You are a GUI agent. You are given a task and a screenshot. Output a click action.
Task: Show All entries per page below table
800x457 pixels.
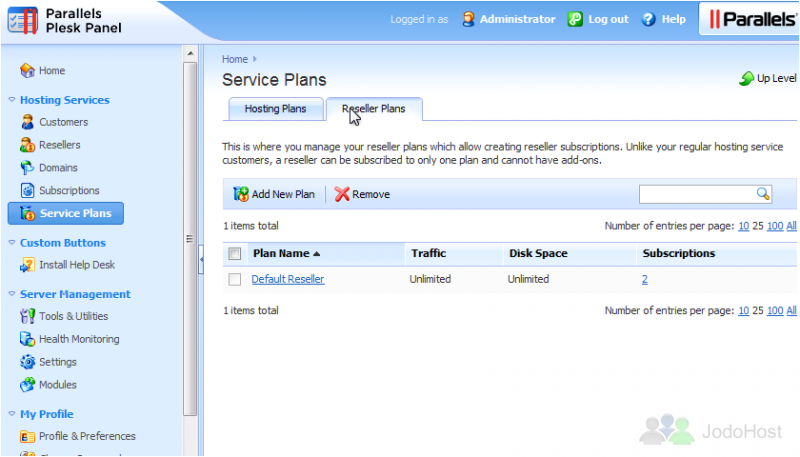pyautogui.click(x=791, y=311)
